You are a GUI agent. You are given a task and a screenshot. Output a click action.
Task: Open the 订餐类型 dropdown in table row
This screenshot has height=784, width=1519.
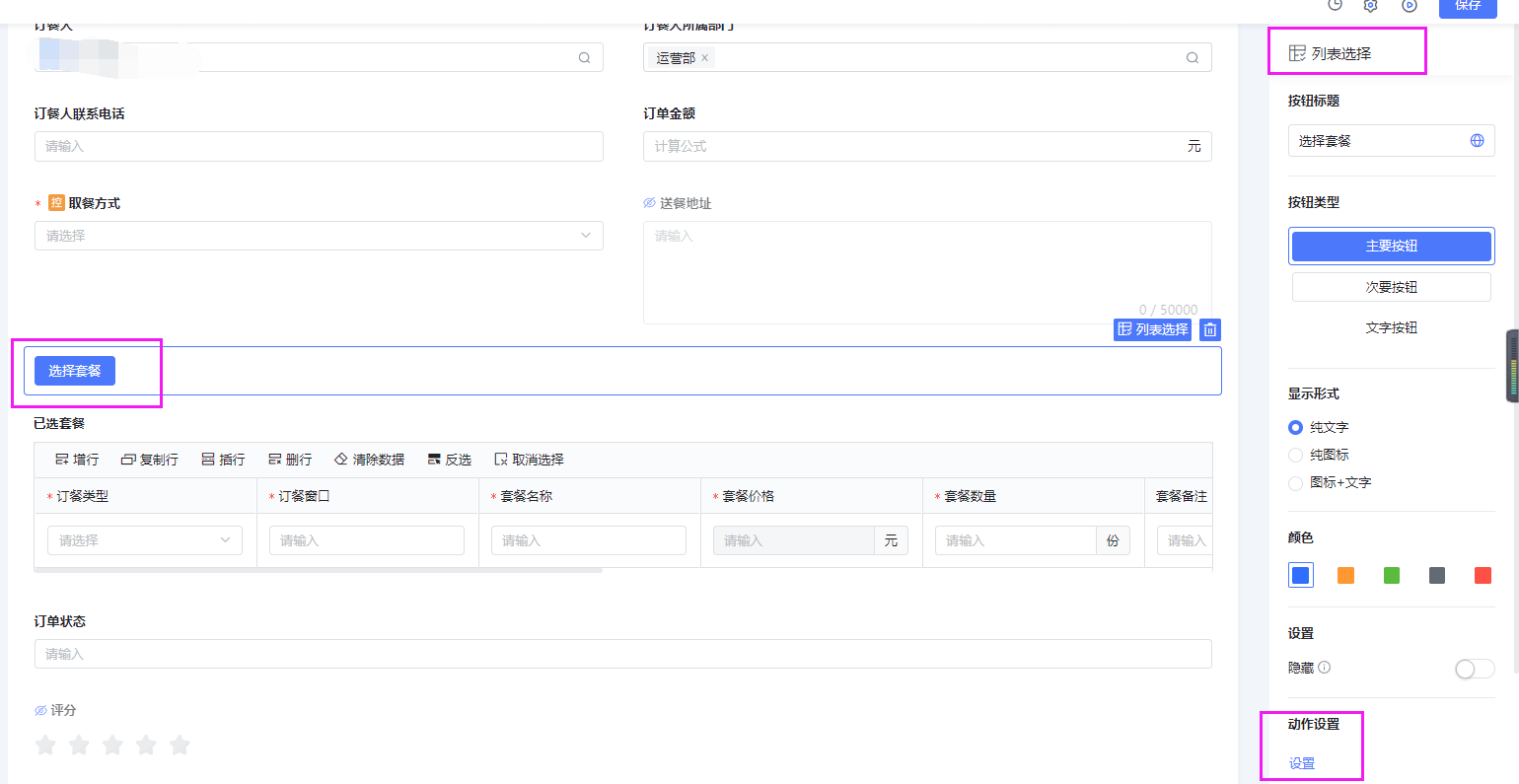[x=145, y=540]
